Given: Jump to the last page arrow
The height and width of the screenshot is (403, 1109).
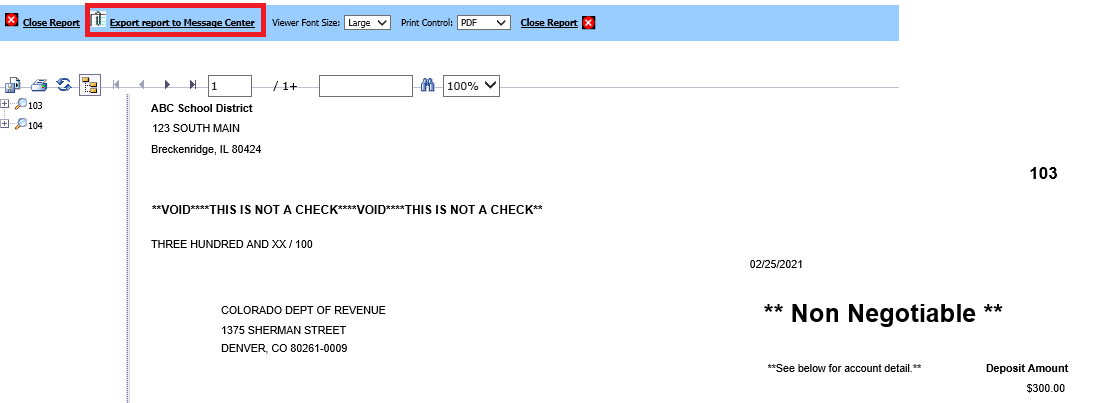Looking at the screenshot, I should pyautogui.click(x=192, y=86).
